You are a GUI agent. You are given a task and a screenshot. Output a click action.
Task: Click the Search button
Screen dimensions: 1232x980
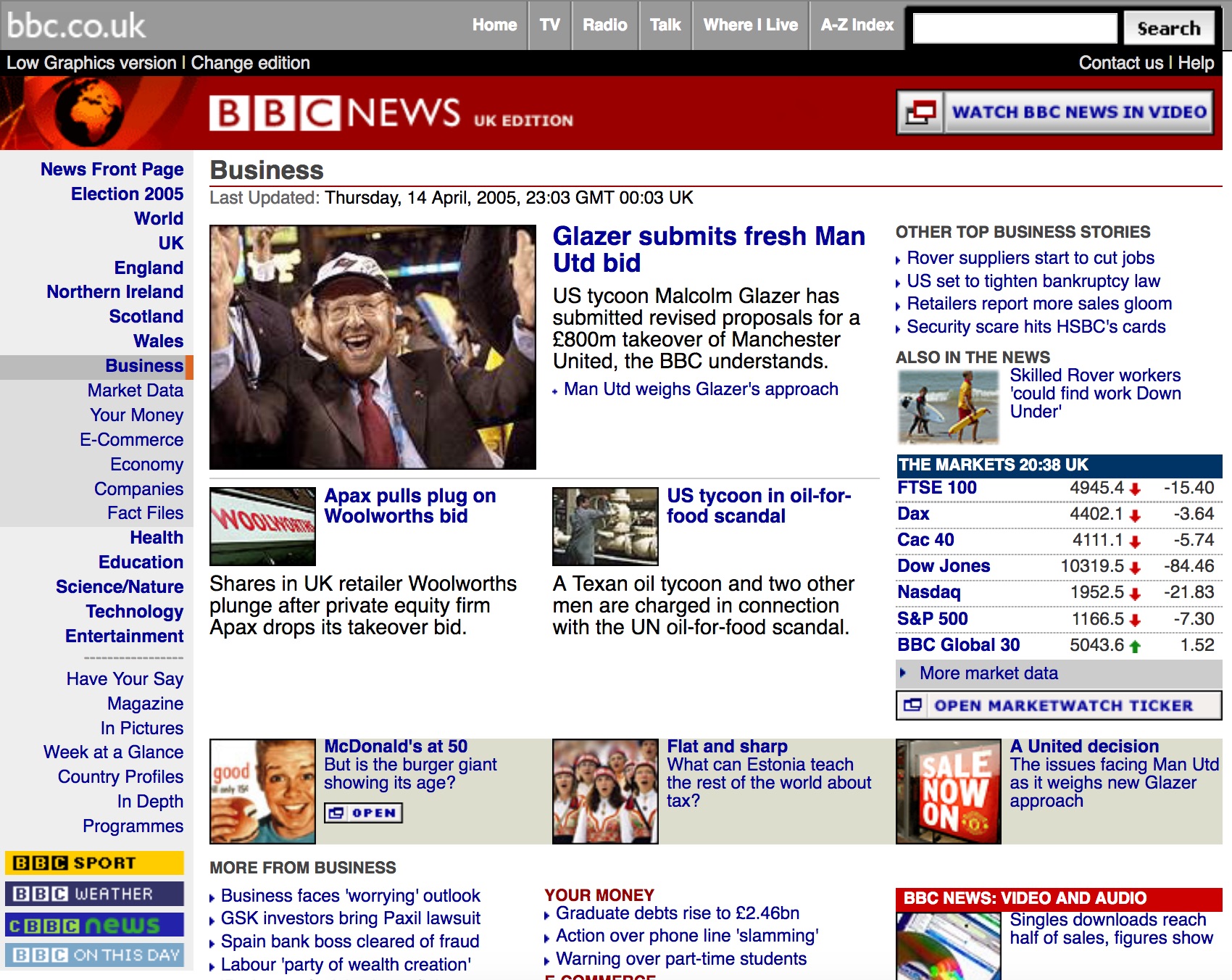(1168, 28)
